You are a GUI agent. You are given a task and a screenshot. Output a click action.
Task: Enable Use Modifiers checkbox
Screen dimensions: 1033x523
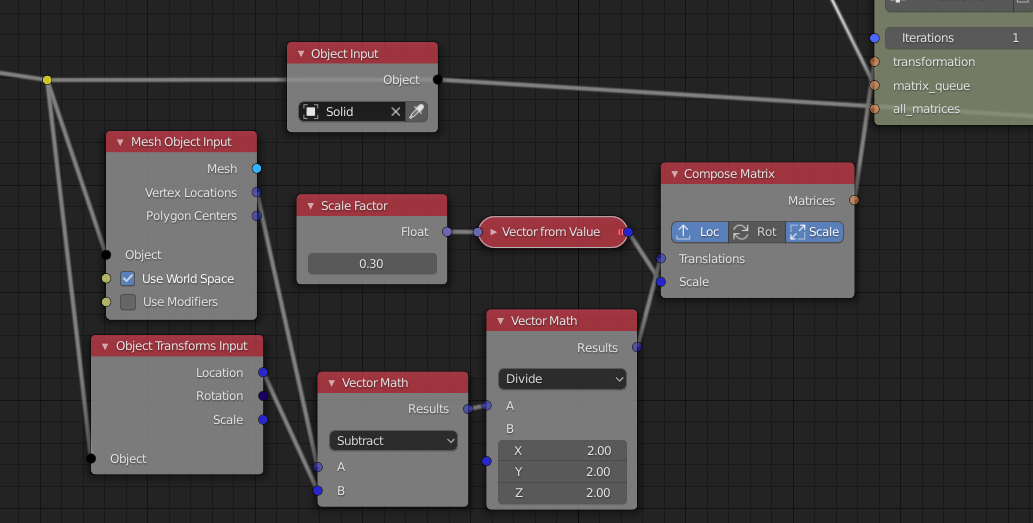click(128, 302)
